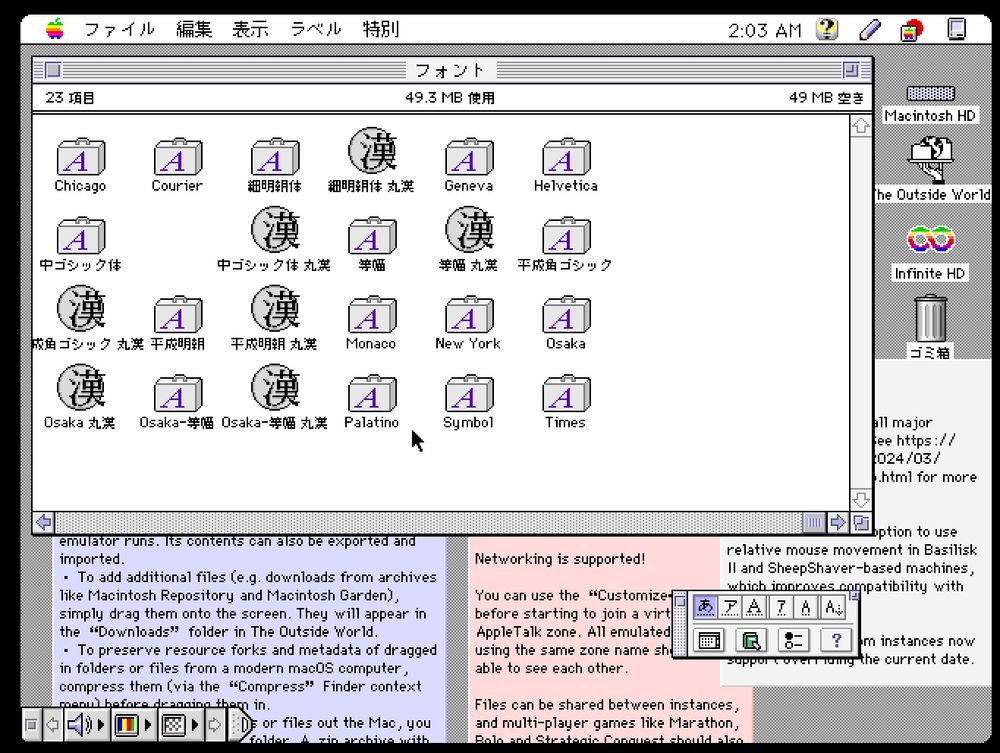
Task: Select the Geneva font suitcase
Action: [469, 156]
